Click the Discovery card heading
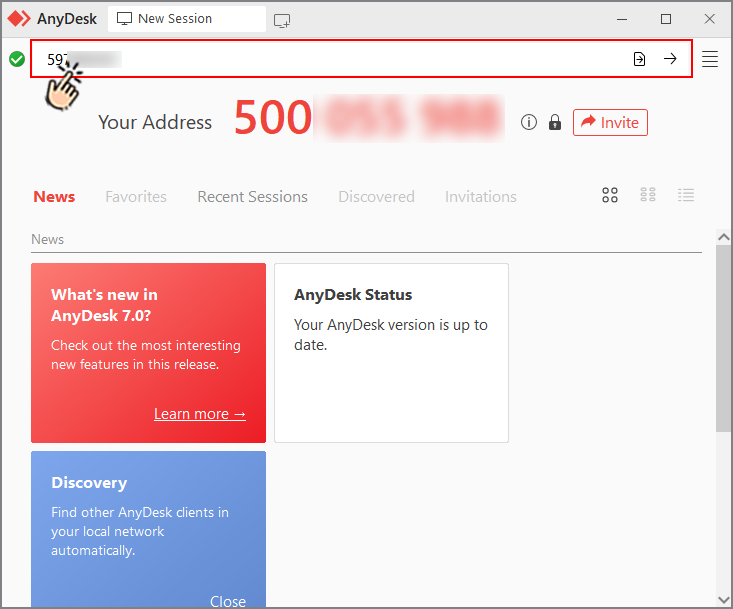Viewport: 733px width, 609px height. (x=89, y=483)
